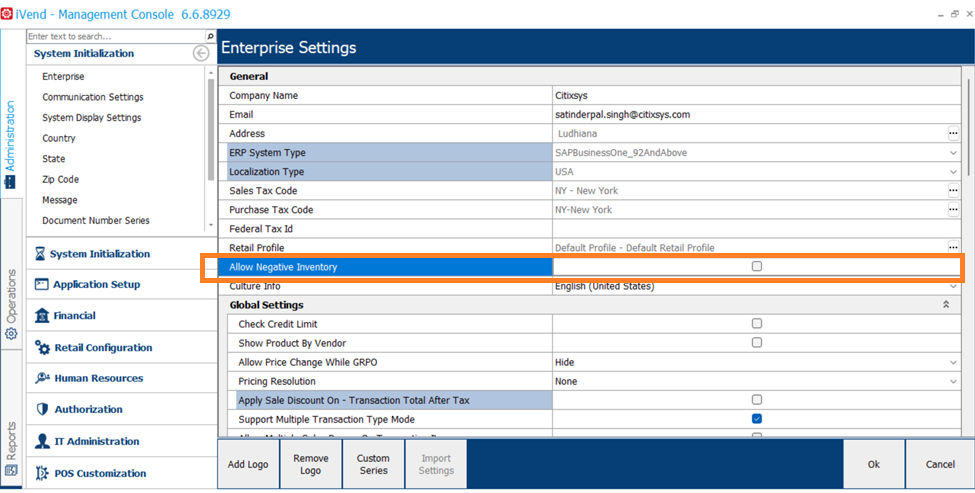Image resolution: width=975 pixels, height=493 pixels.
Task: Click the Reports icon in vertical sidebar
Action: (x=11, y=470)
